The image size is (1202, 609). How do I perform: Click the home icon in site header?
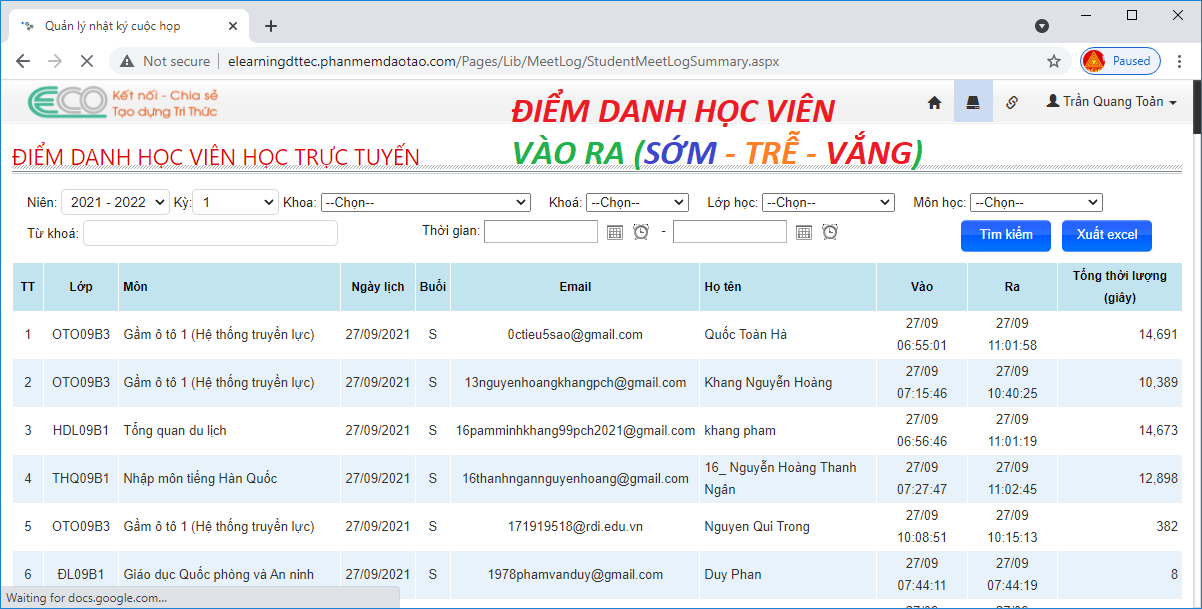click(934, 102)
